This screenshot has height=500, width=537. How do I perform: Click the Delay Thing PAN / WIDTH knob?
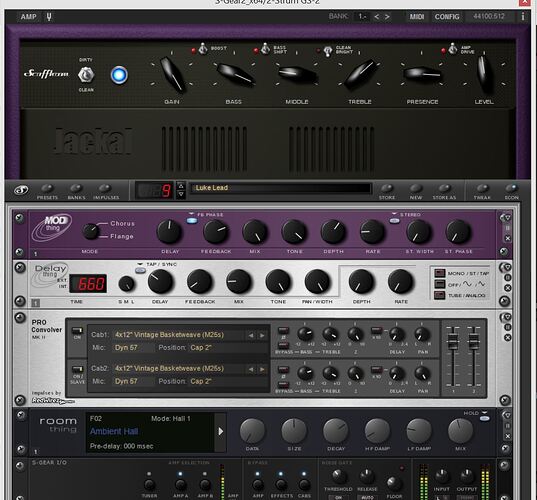[x=317, y=282]
